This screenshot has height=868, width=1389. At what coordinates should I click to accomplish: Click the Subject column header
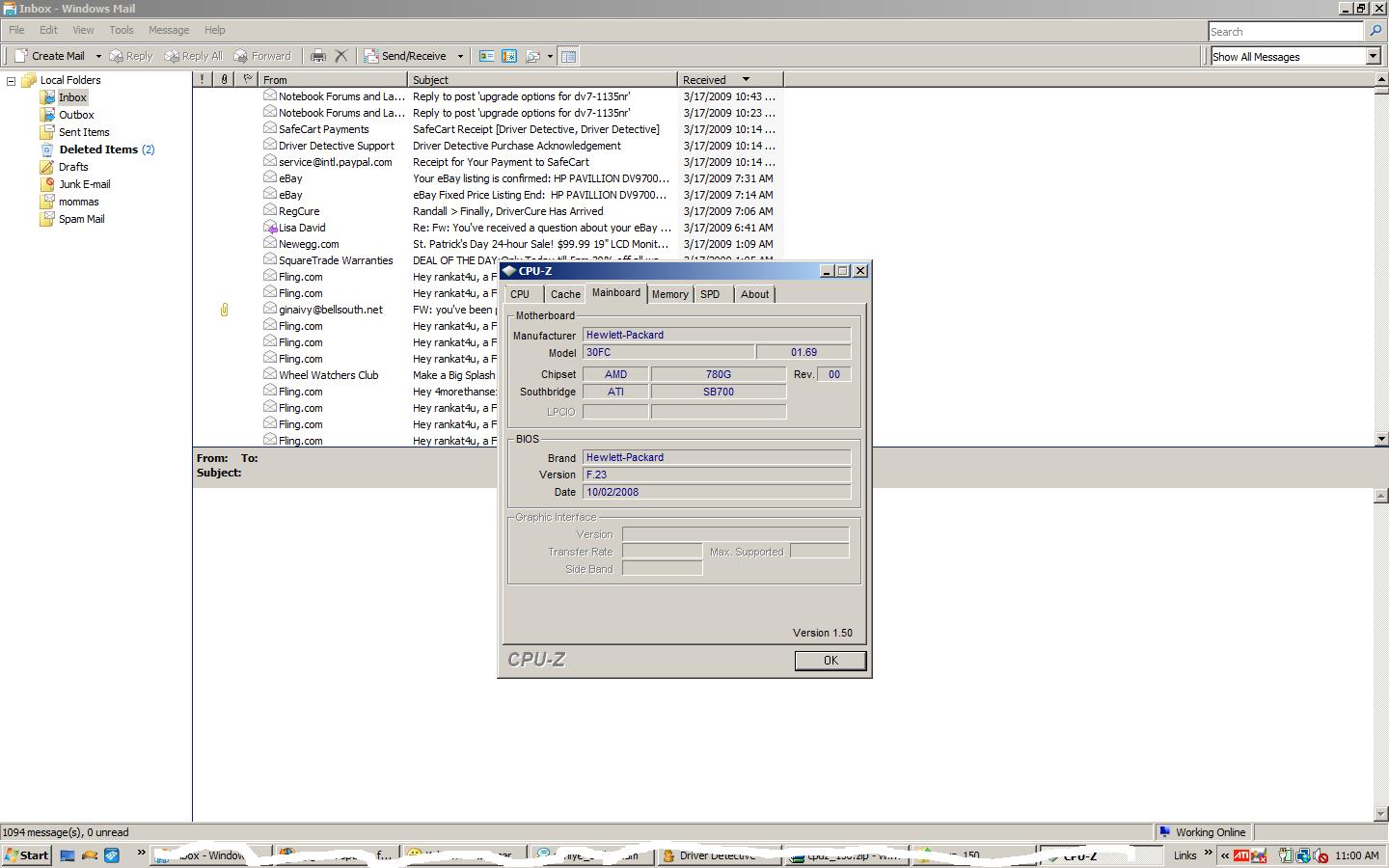(542, 79)
